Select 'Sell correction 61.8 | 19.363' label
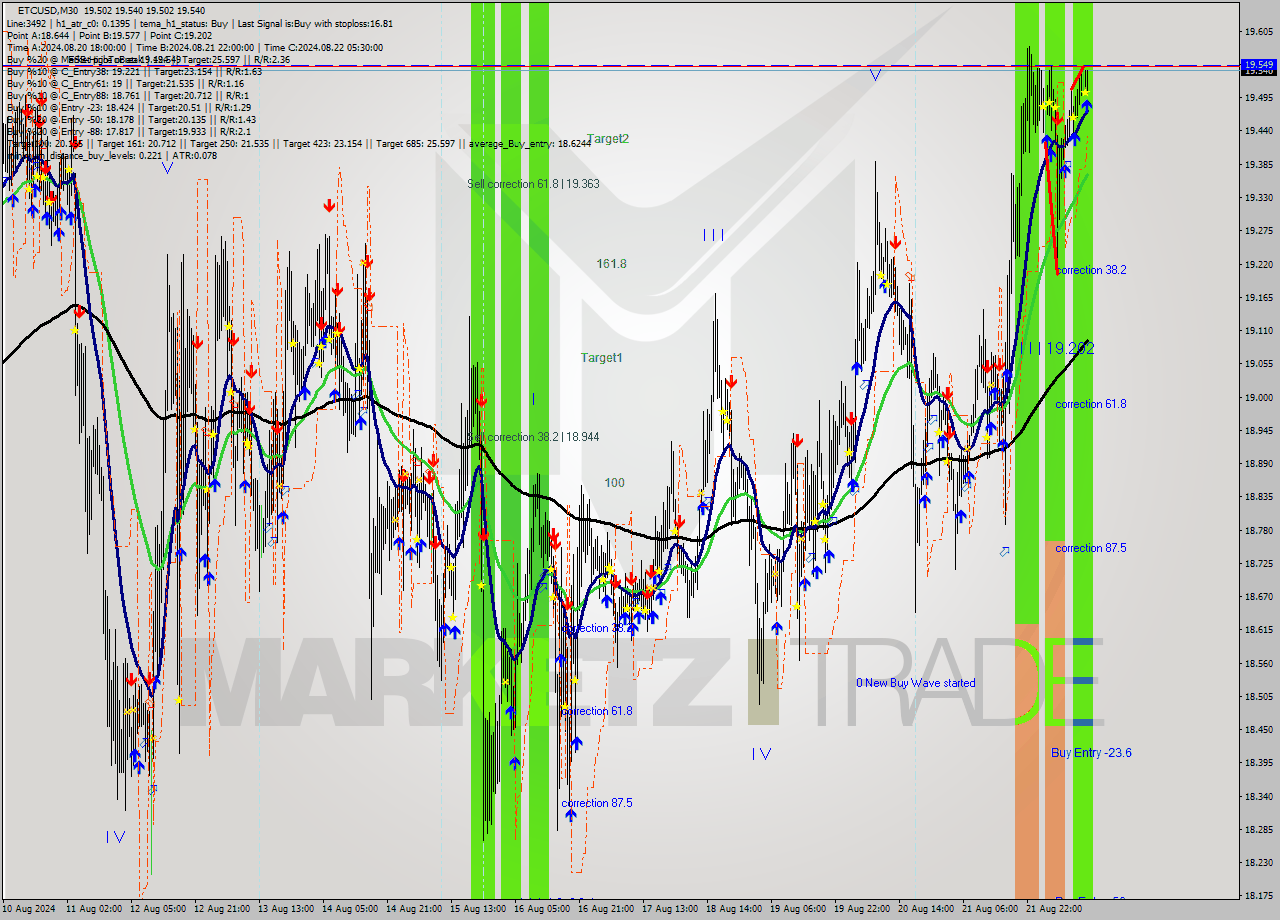This screenshot has height=920, width=1280. coord(533,184)
